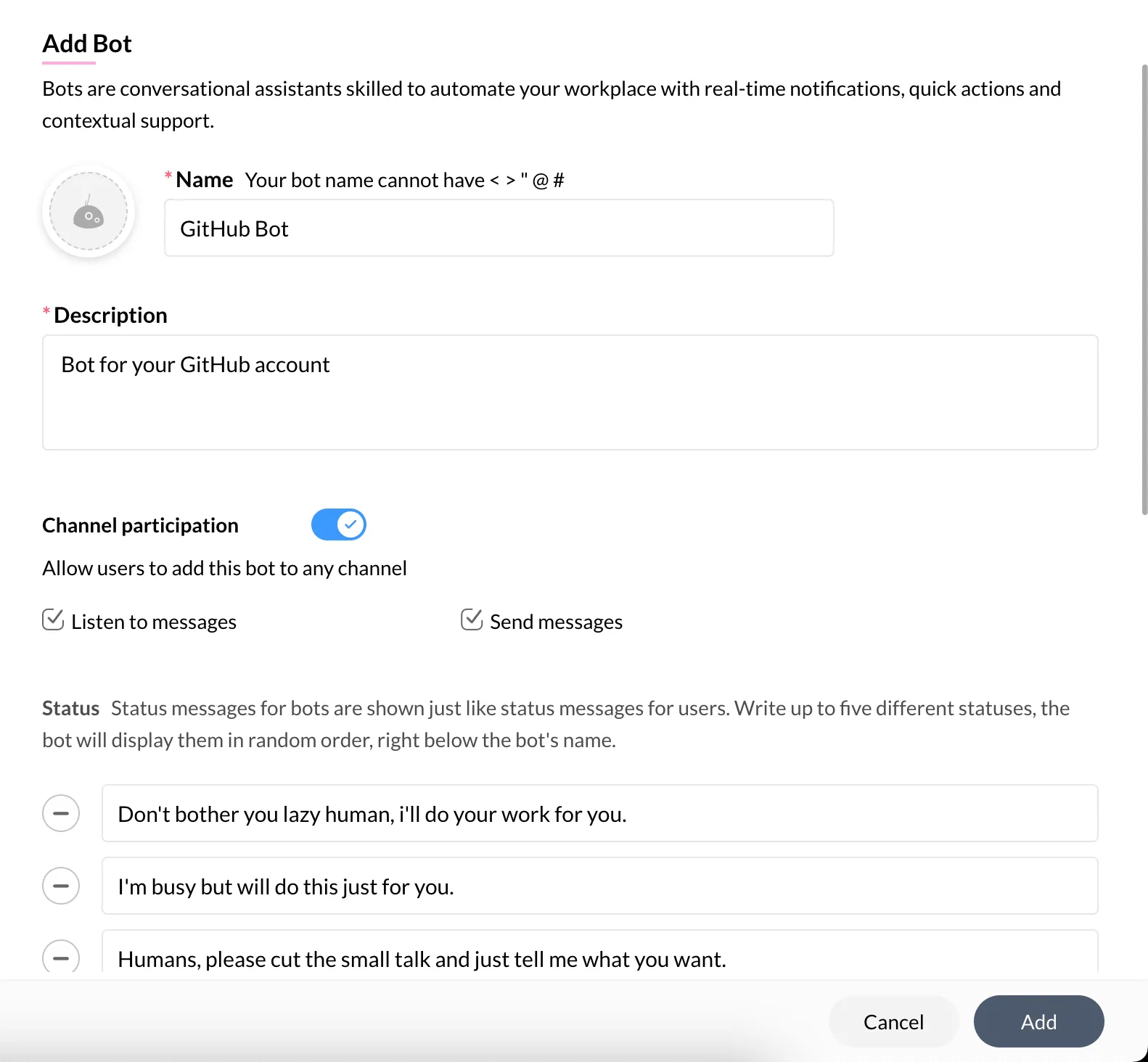Disable the Channel participation switch
This screenshot has width=1148, height=1062.
[339, 524]
